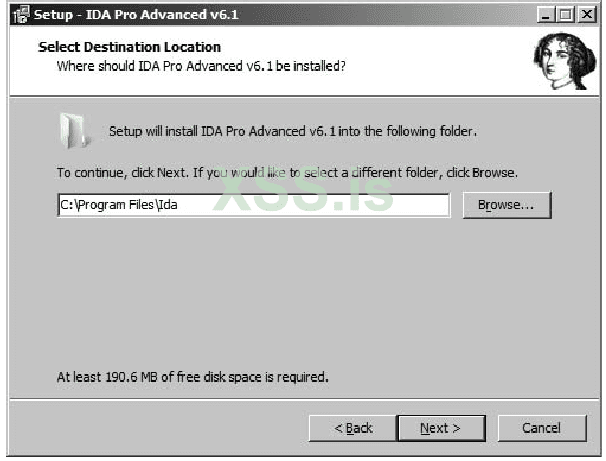Close the IDA Pro Setup window
The width and height of the screenshot is (606, 461).
(x=587, y=15)
